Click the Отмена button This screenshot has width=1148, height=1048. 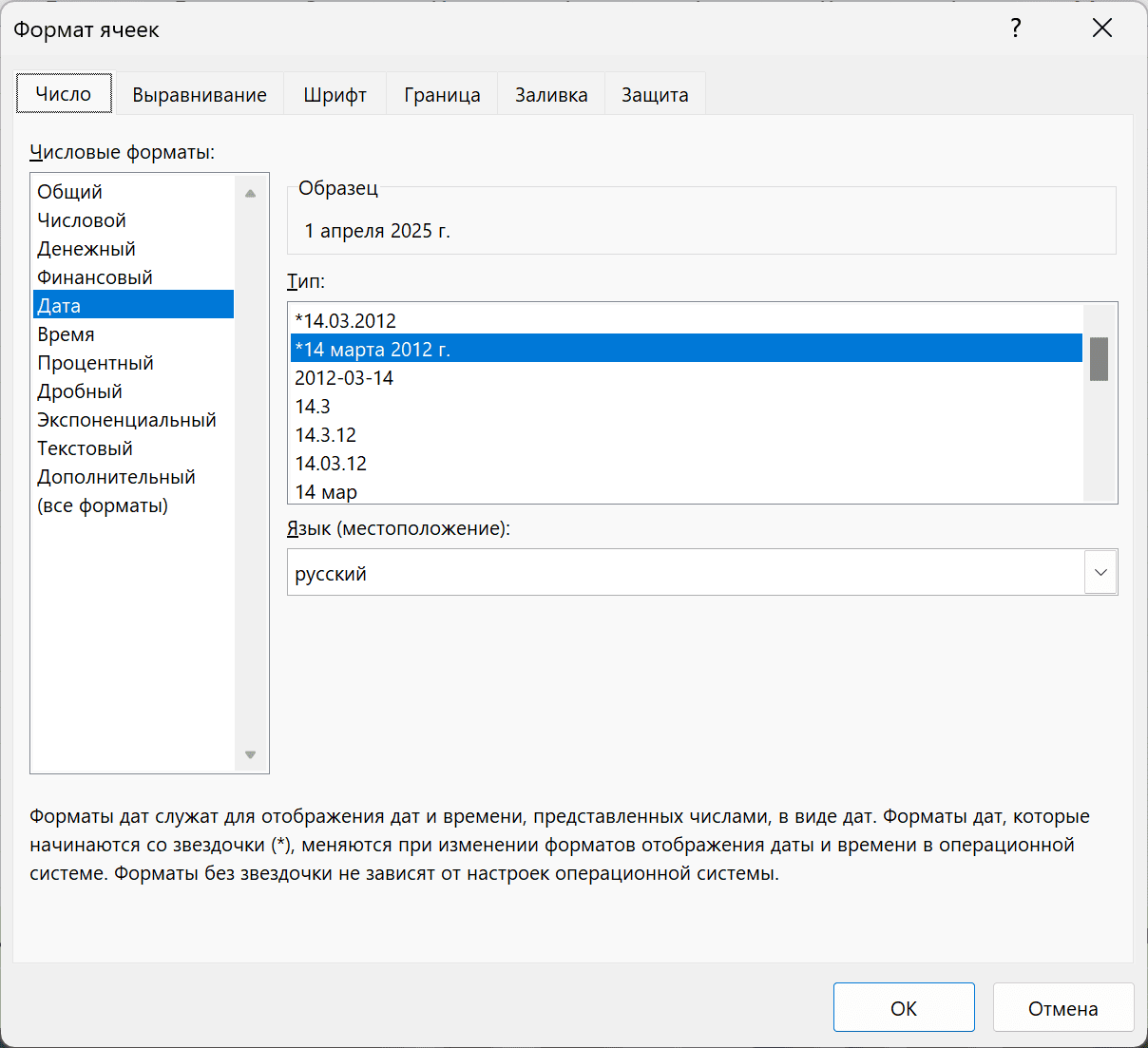(1063, 1007)
